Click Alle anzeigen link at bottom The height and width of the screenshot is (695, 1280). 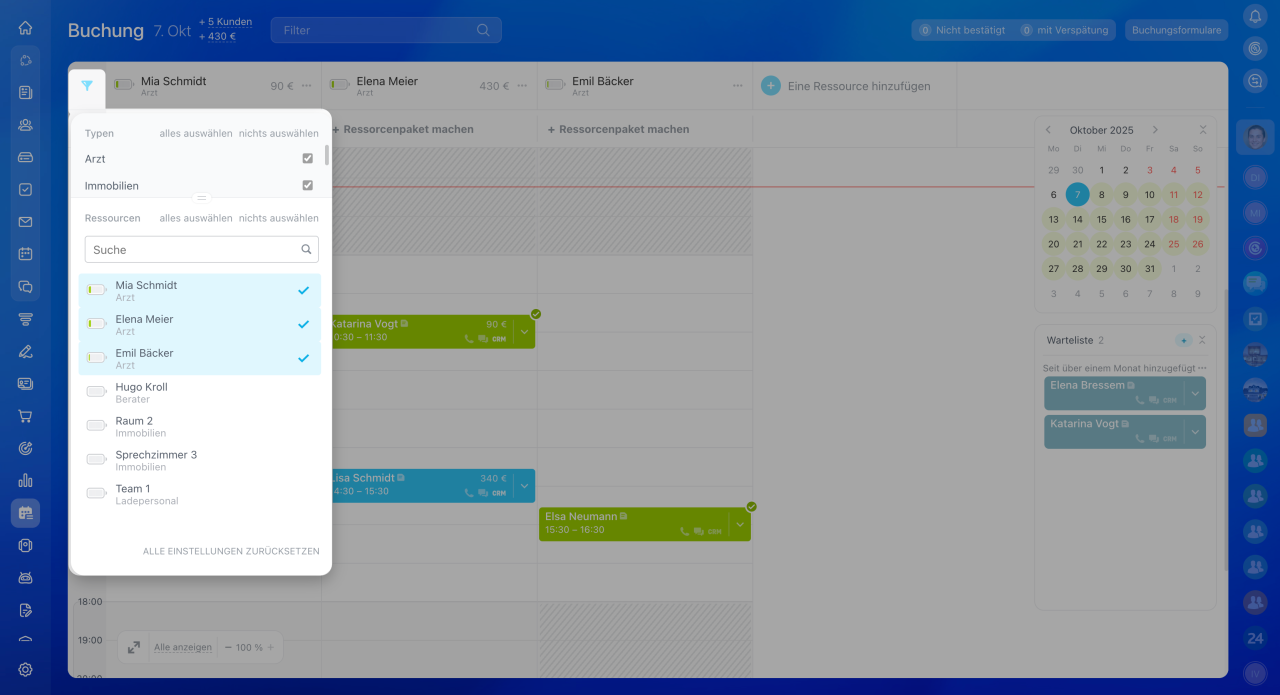pyautogui.click(x=183, y=647)
